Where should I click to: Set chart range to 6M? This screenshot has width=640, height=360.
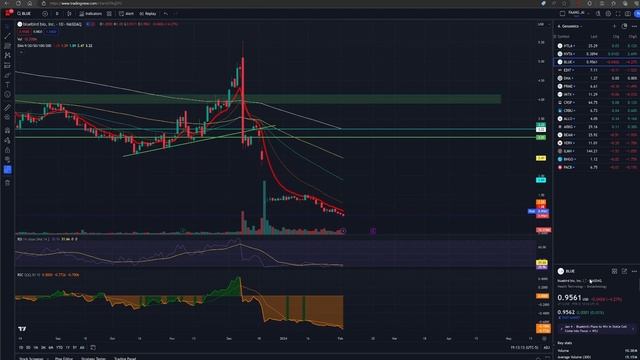[x=51, y=347]
